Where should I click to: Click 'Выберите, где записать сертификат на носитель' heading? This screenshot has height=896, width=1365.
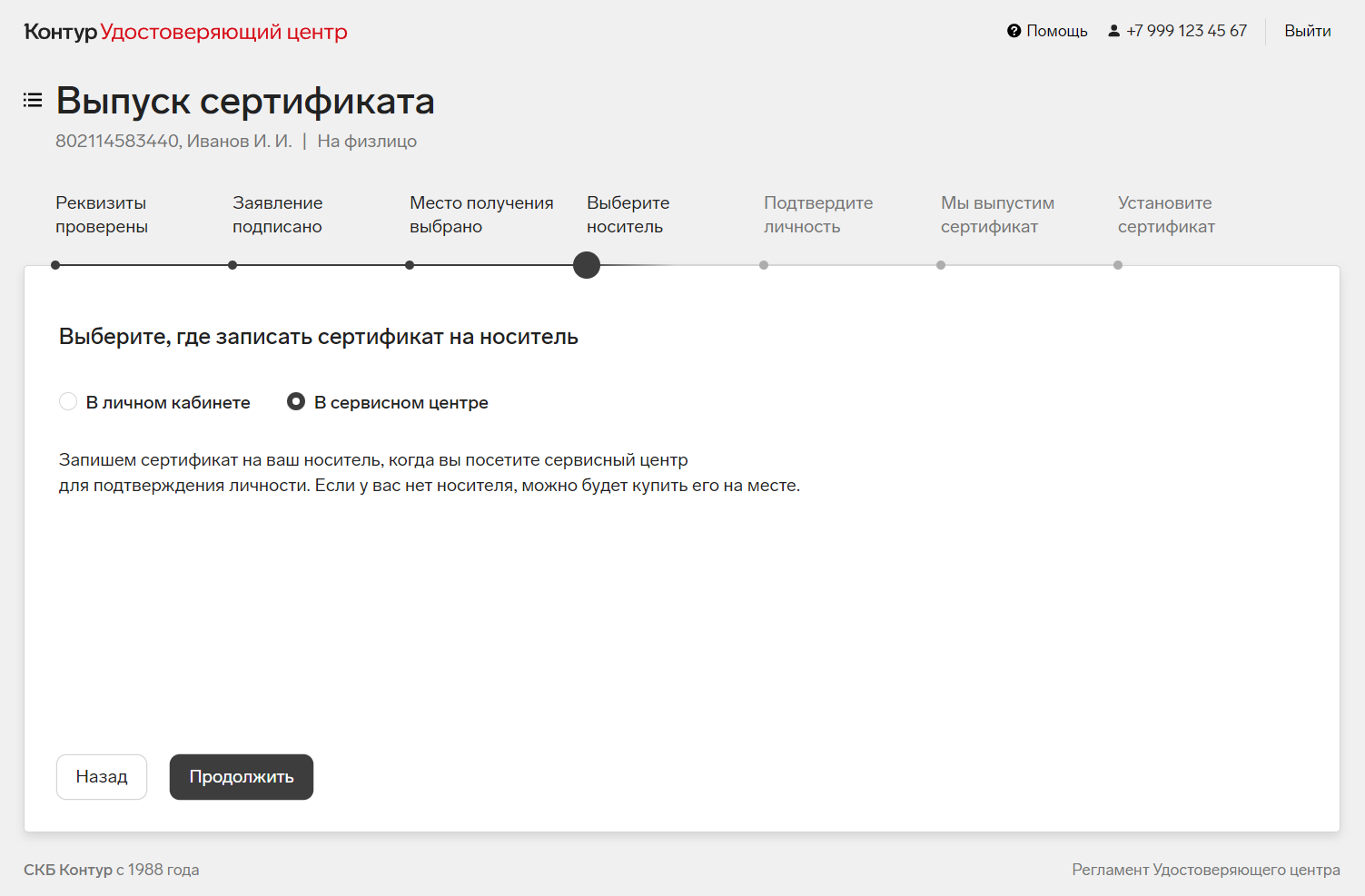click(x=319, y=337)
